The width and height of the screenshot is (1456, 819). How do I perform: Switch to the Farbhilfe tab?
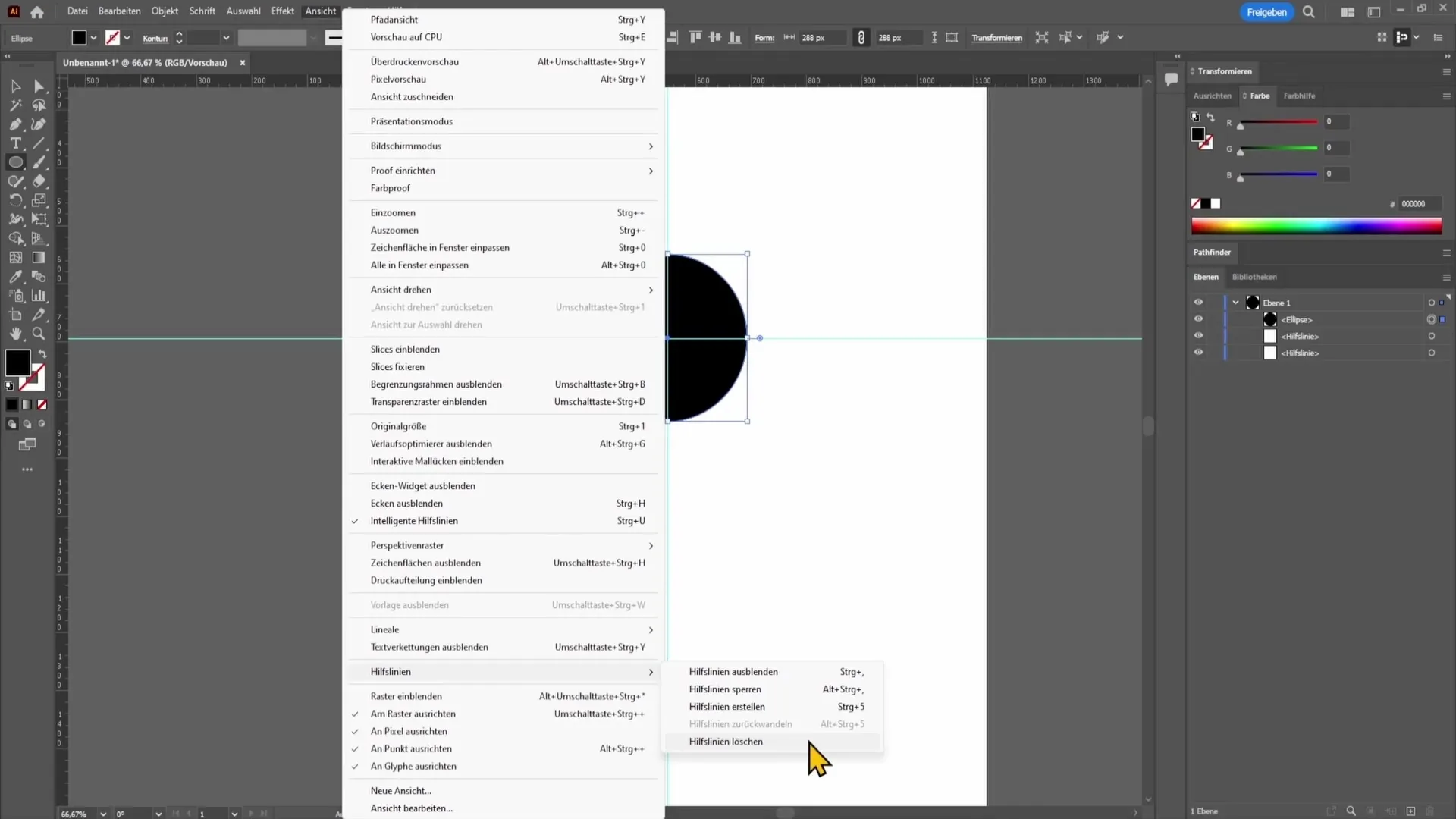coord(1299,96)
